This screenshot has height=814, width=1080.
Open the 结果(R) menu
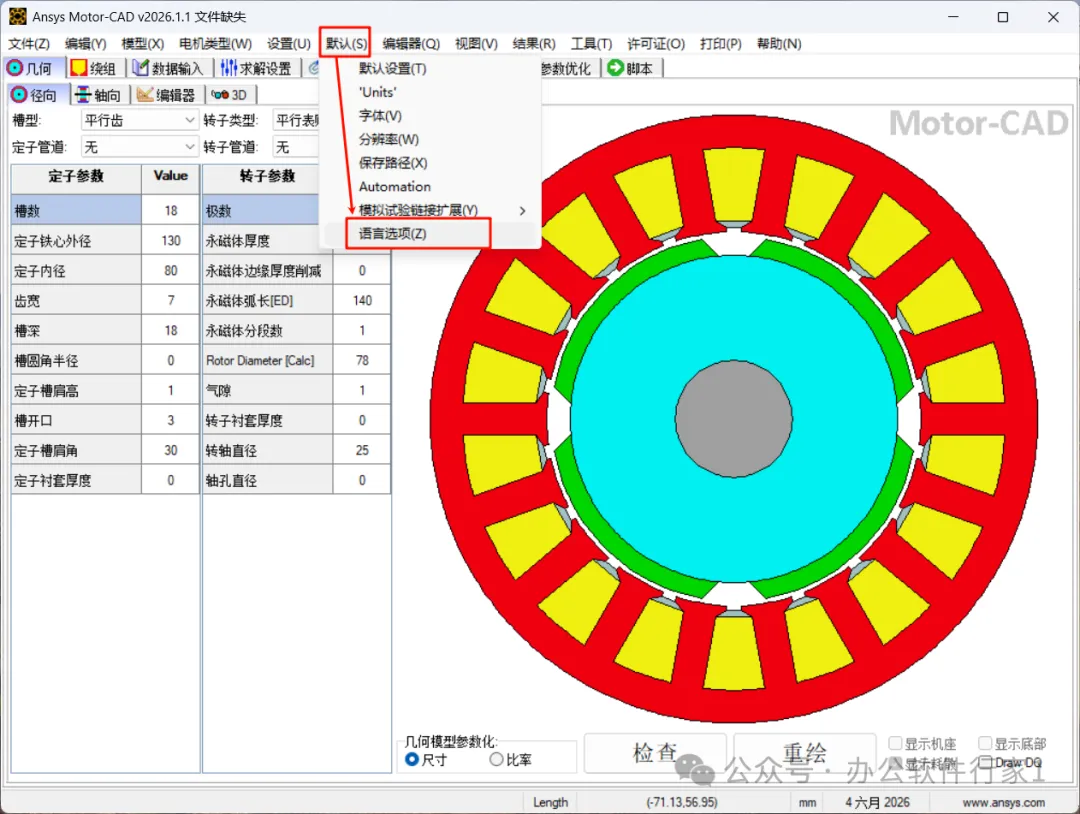coord(534,43)
